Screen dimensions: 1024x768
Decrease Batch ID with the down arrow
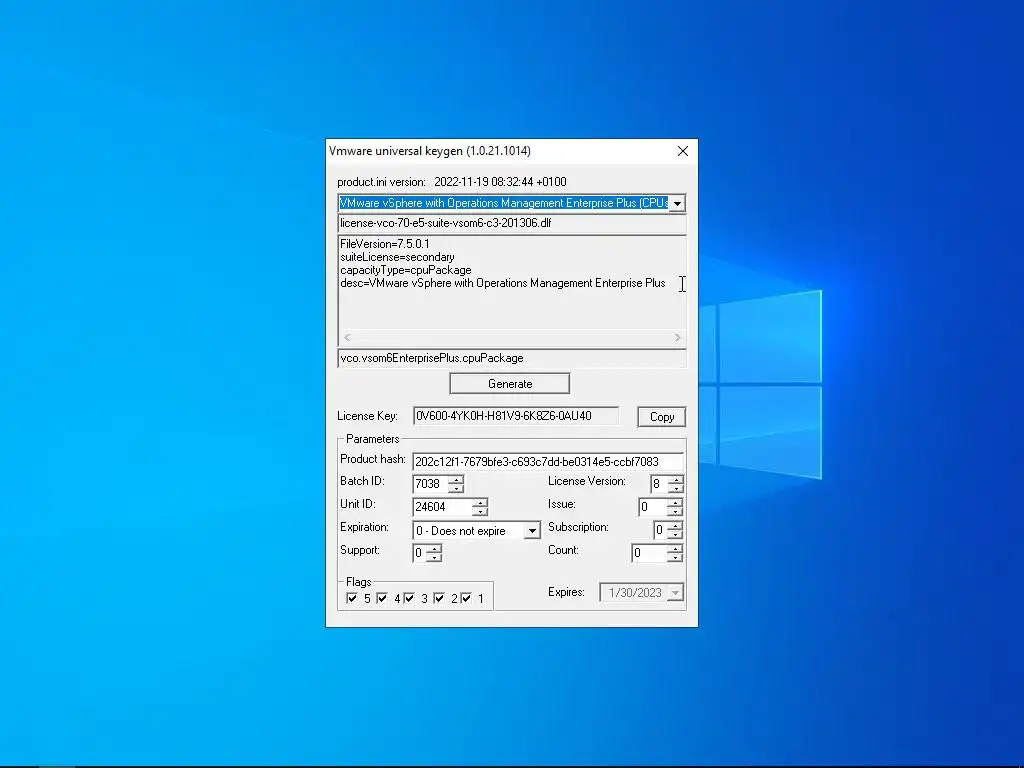(456, 488)
